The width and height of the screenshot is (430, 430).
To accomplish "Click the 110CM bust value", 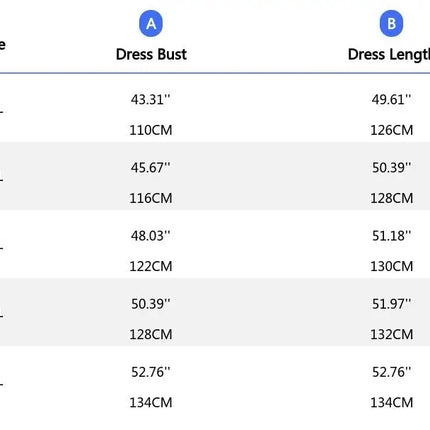I will (151, 130).
